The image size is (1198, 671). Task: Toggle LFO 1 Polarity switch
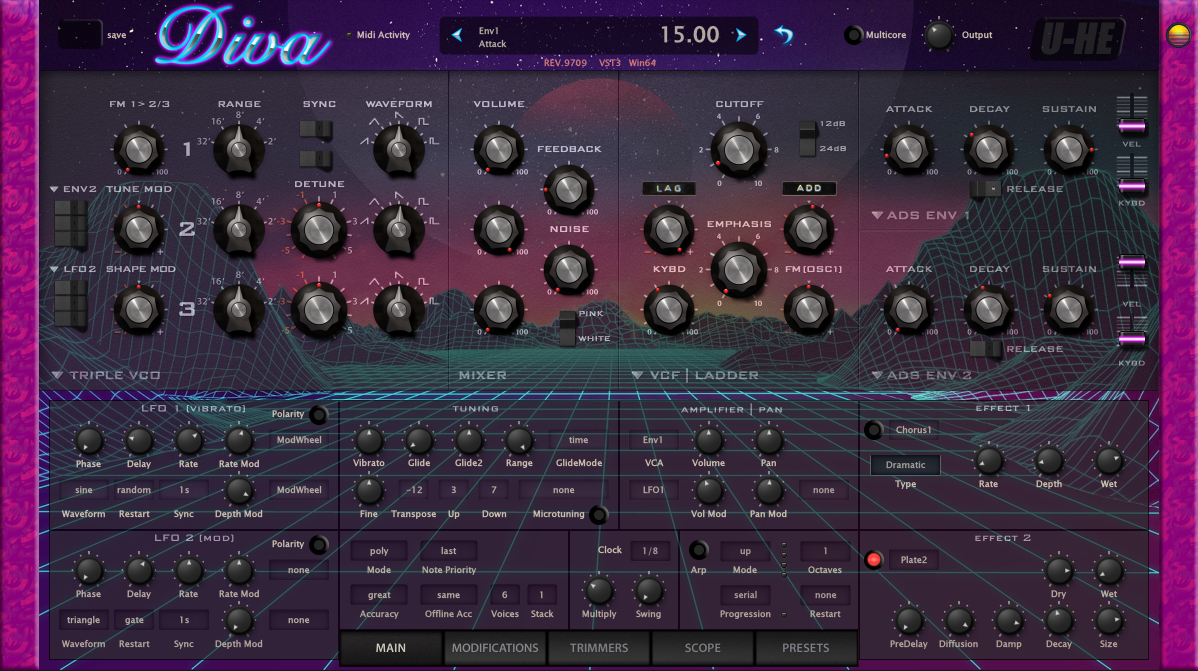(319, 414)
